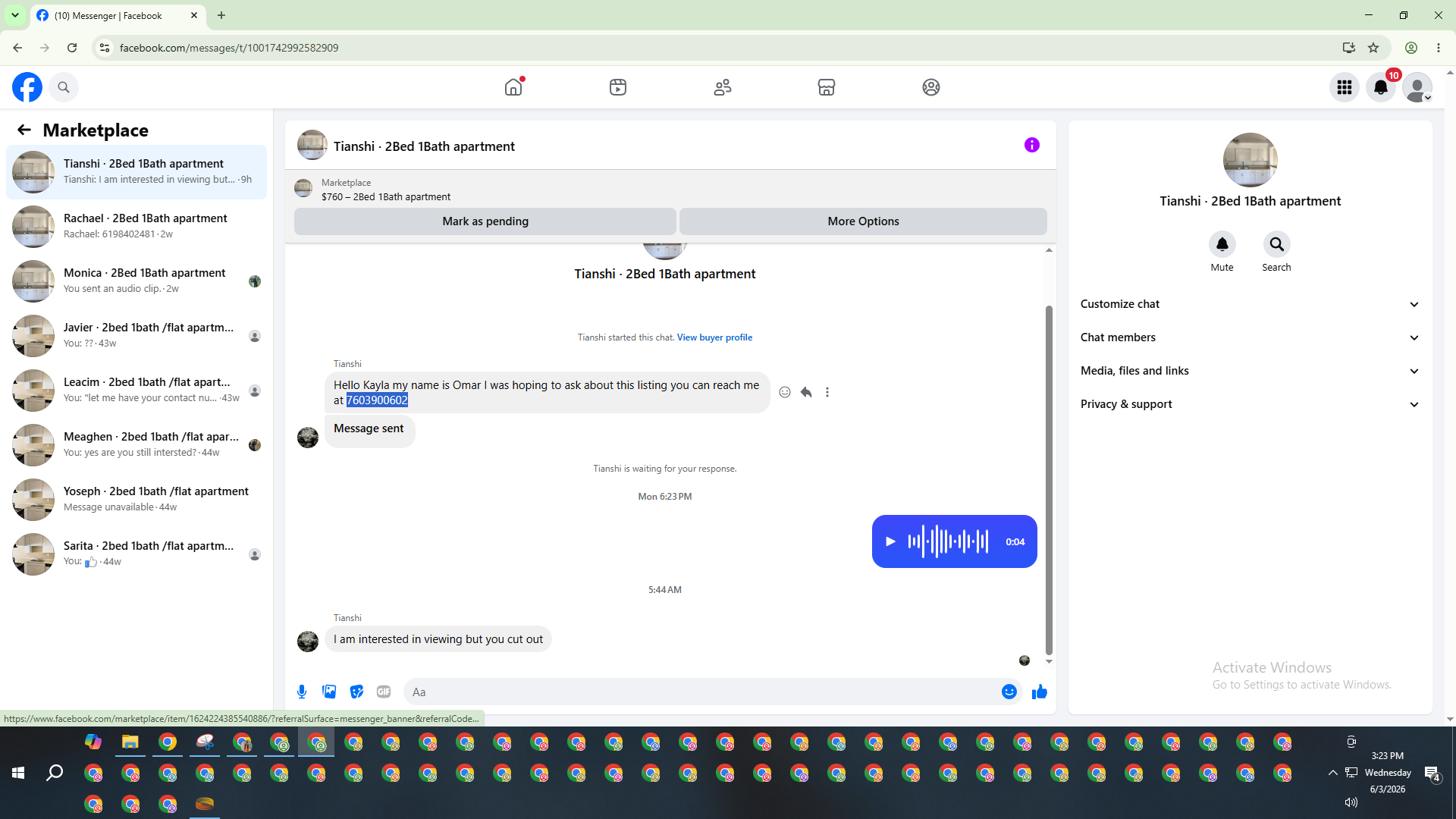Open the Friends icon in top navigation
Screen dimensions: 1456x819
point(723,87)
